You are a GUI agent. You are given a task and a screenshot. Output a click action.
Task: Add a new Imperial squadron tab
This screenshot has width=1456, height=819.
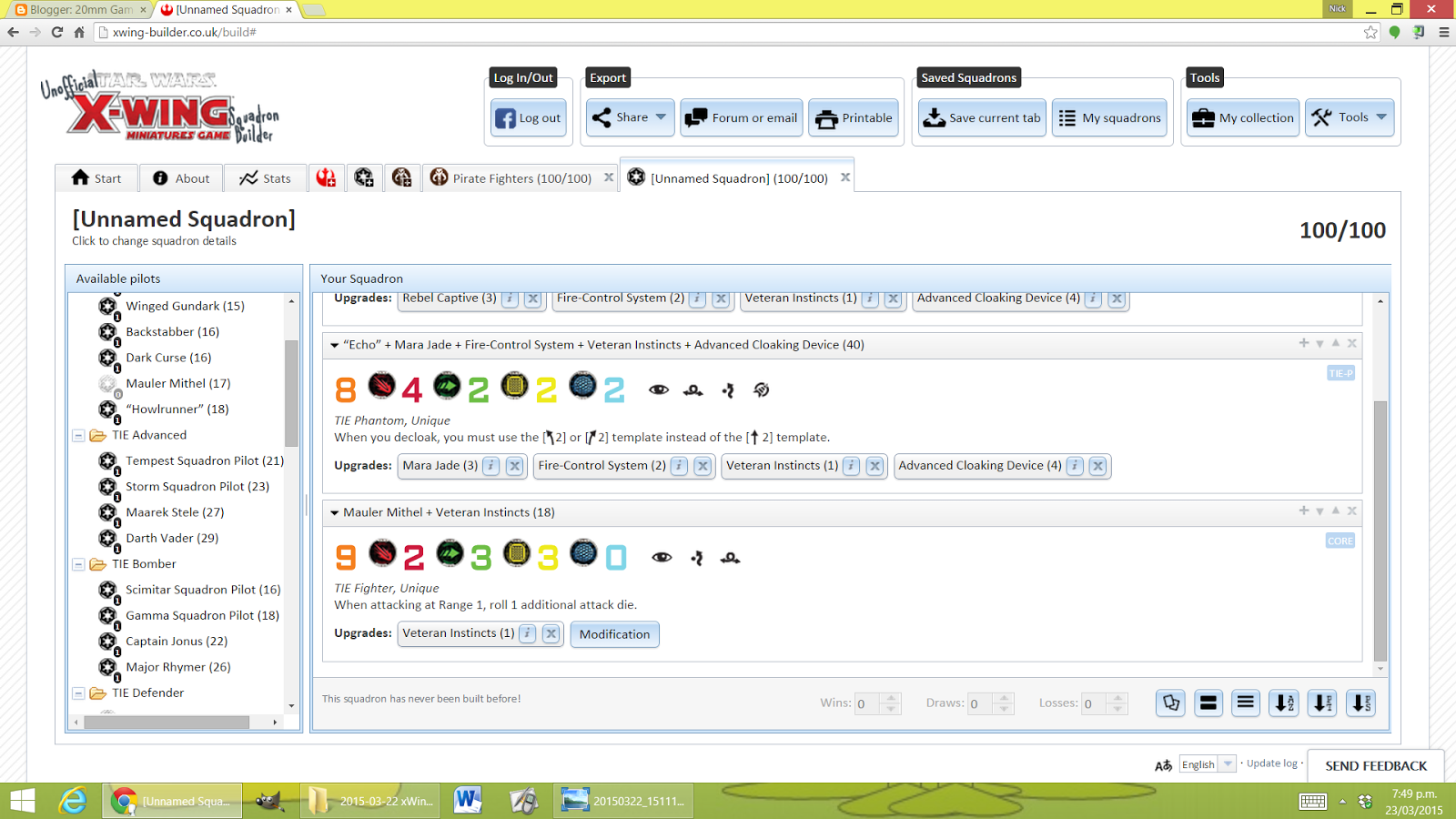(364, 177)
